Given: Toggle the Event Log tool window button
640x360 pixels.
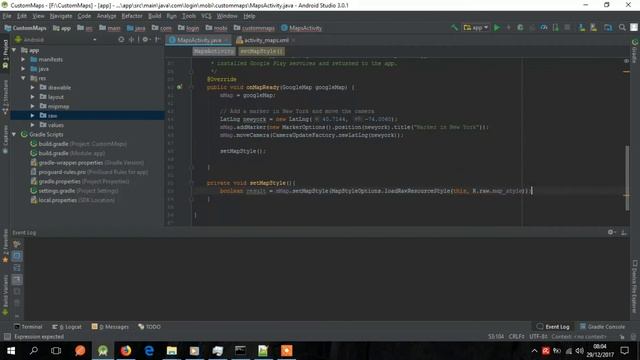Looking at the screenshot, I should (x=553, y=327).
